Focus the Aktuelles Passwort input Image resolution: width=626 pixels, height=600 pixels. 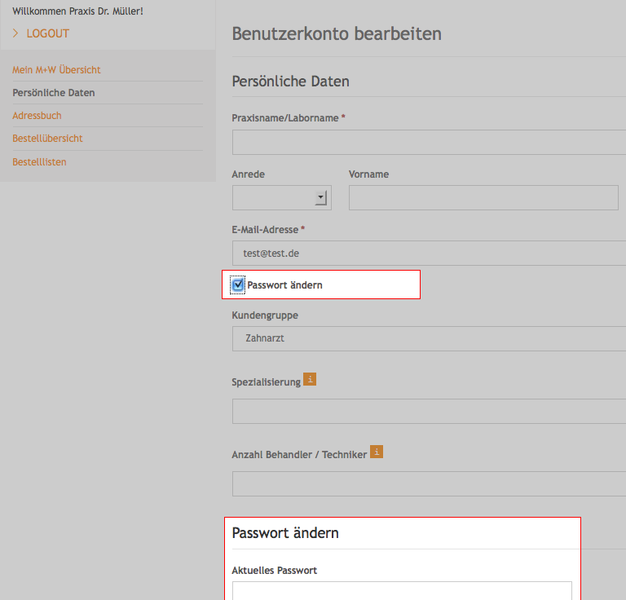402,591
